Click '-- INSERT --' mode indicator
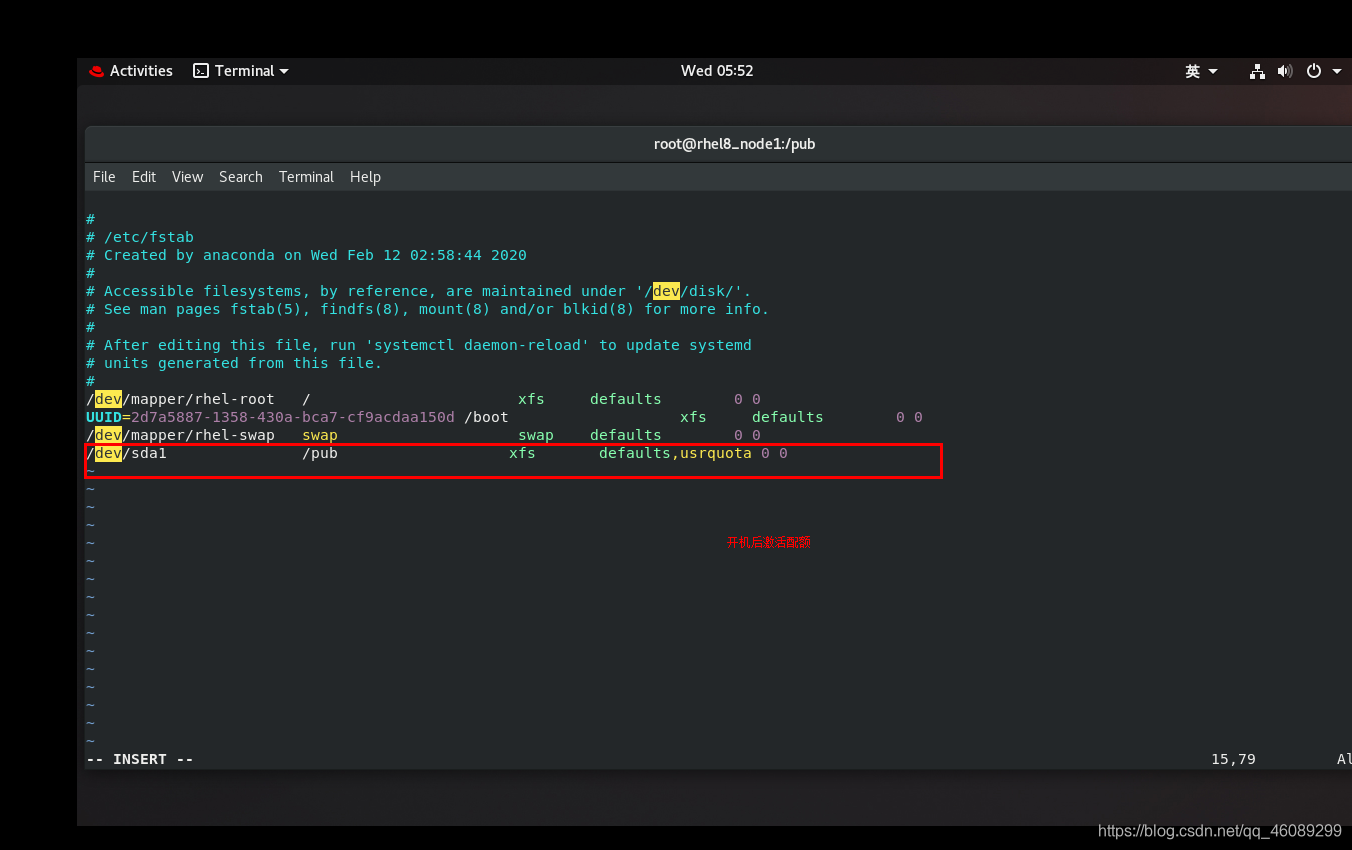 pos(140,759)
